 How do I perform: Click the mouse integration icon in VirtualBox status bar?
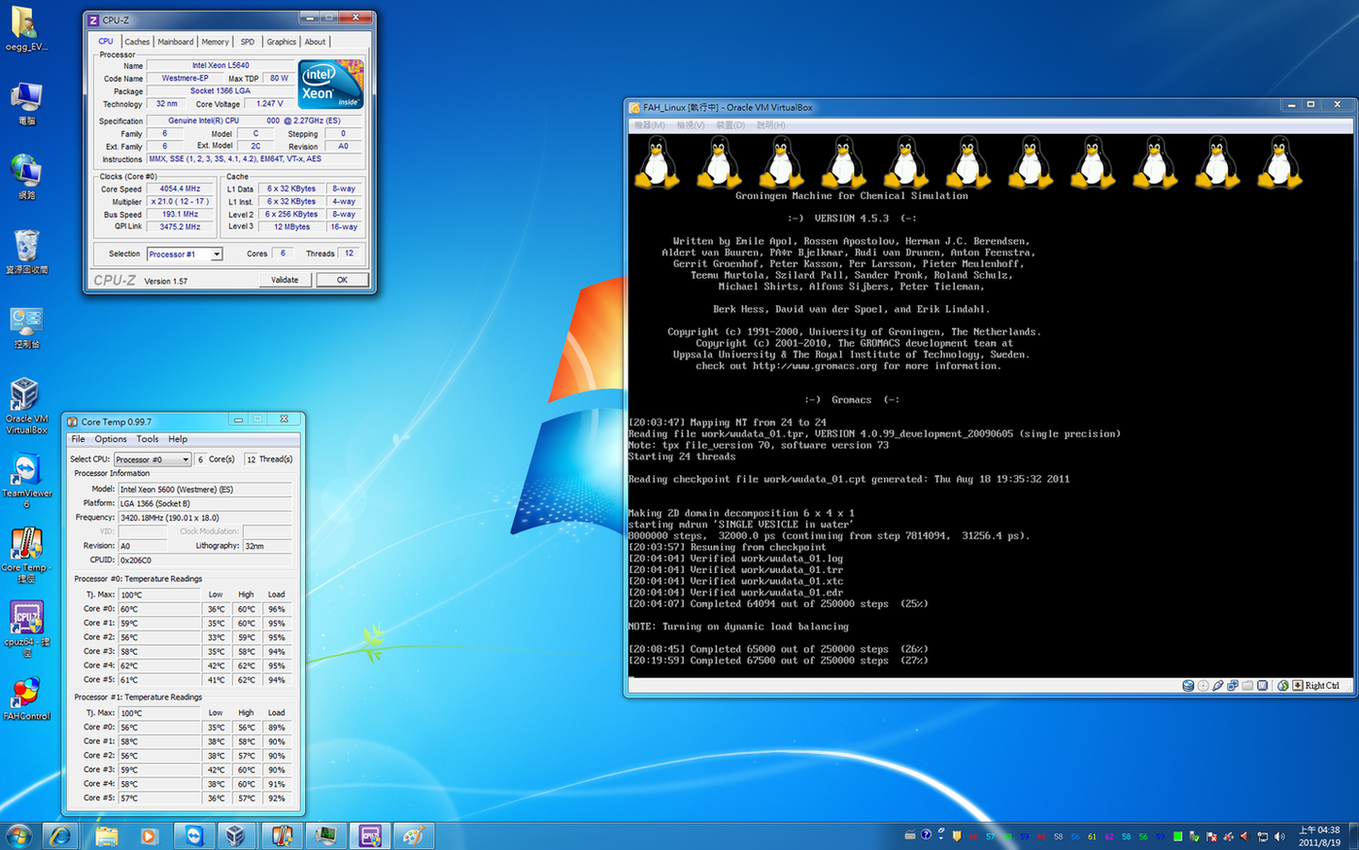[x=1283, y=686]
